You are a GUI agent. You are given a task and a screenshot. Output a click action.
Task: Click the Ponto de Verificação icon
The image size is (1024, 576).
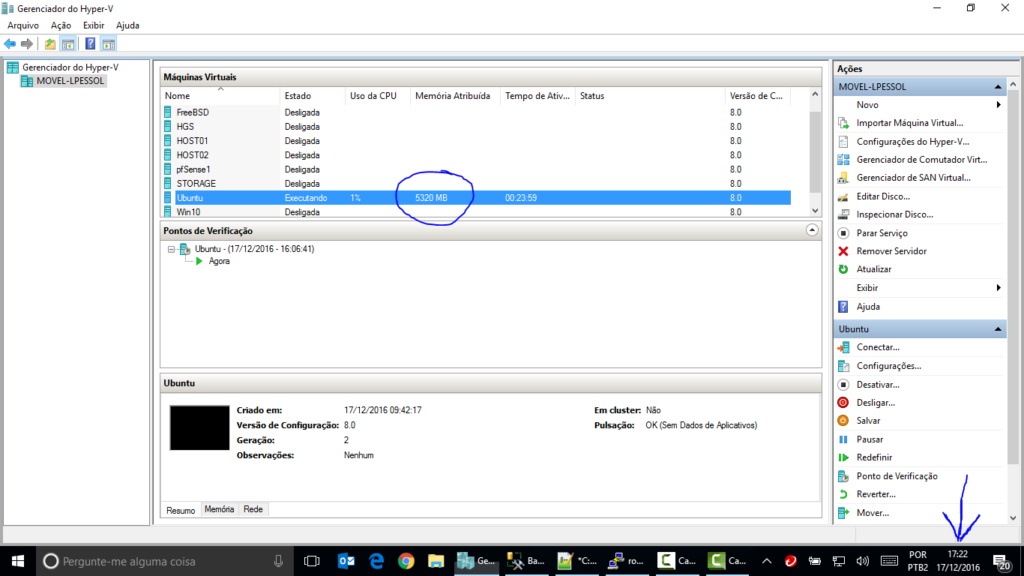(843, 476)
